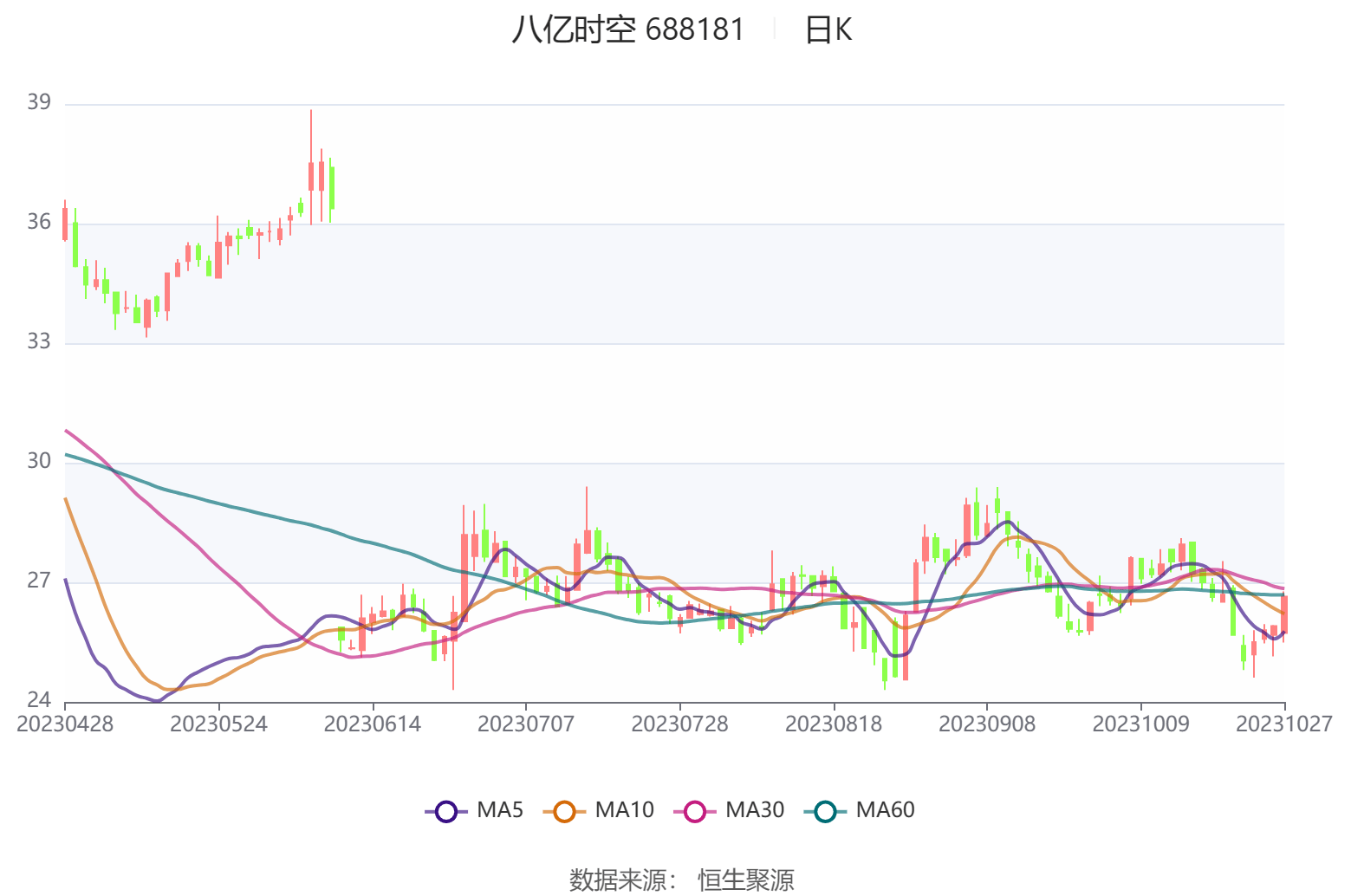
Task: Toggle the MA30 legend series
Action: click(x=729, y=811)
